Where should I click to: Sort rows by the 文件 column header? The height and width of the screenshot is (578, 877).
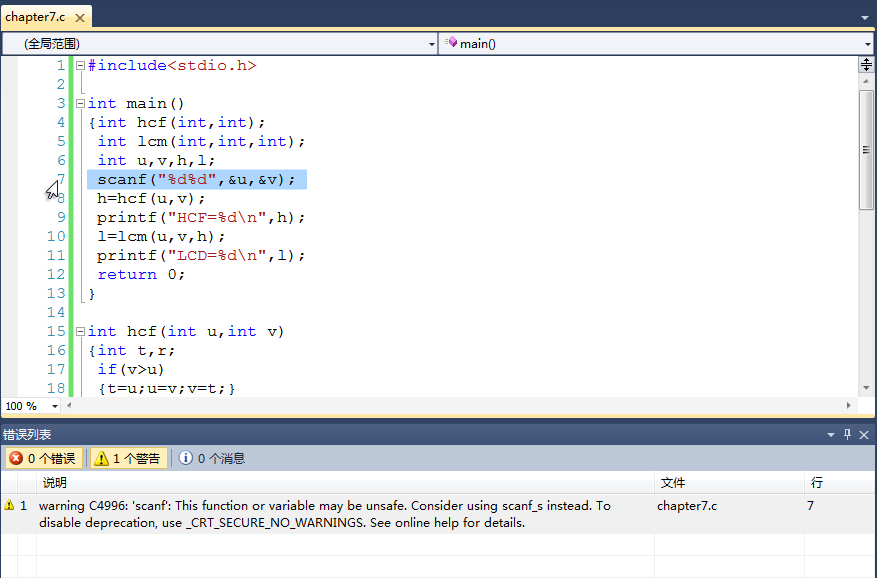click(x=674, y=482)
